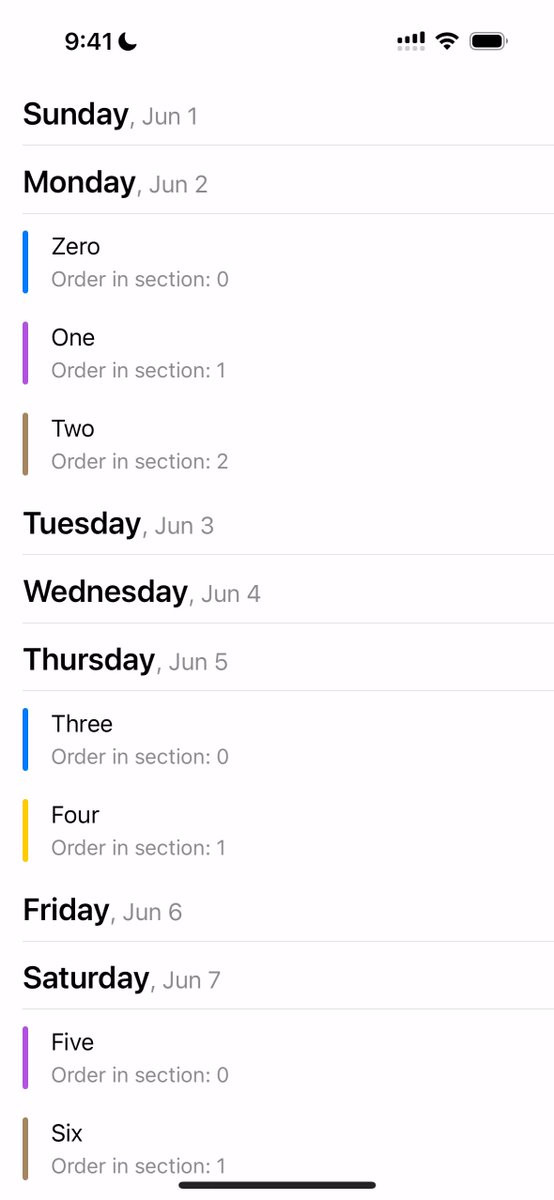
Task: Click the brown color bar beside Two
Action: pyautogui.click(x=25, y=444)
